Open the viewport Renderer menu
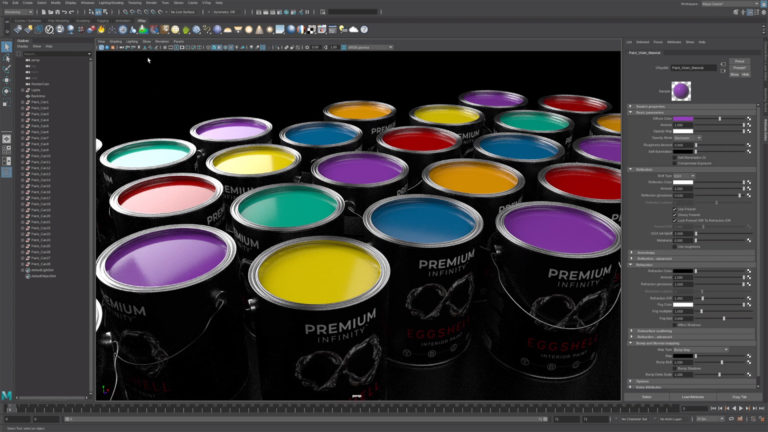The height and width of the screenshot is (432, 768). pyautogui.click(x=162, y=42)
